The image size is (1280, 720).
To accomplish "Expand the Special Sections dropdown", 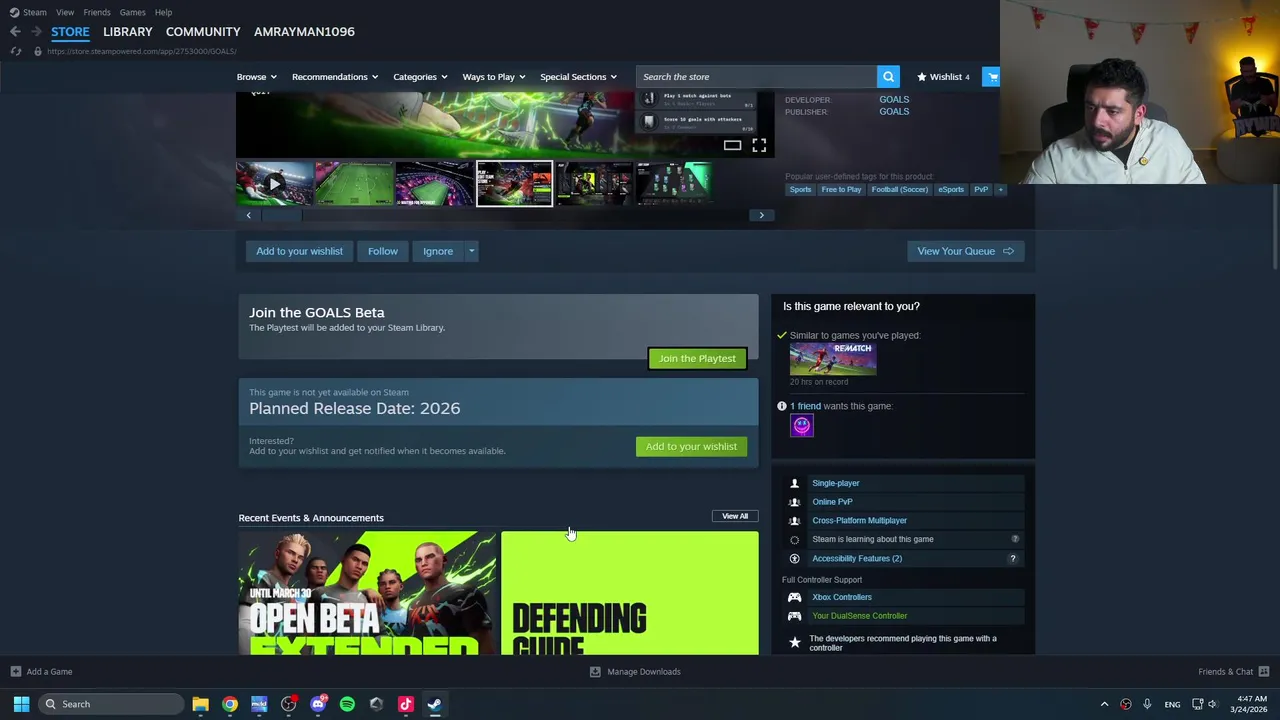I will 578,77.
